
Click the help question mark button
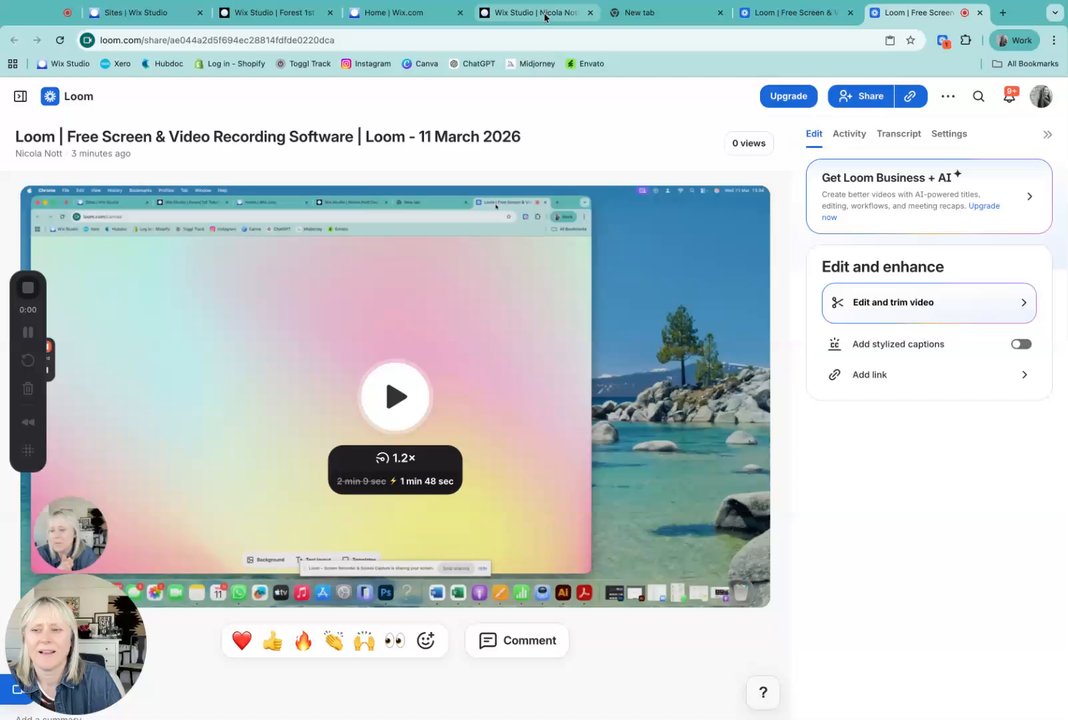tap(763, 692)
